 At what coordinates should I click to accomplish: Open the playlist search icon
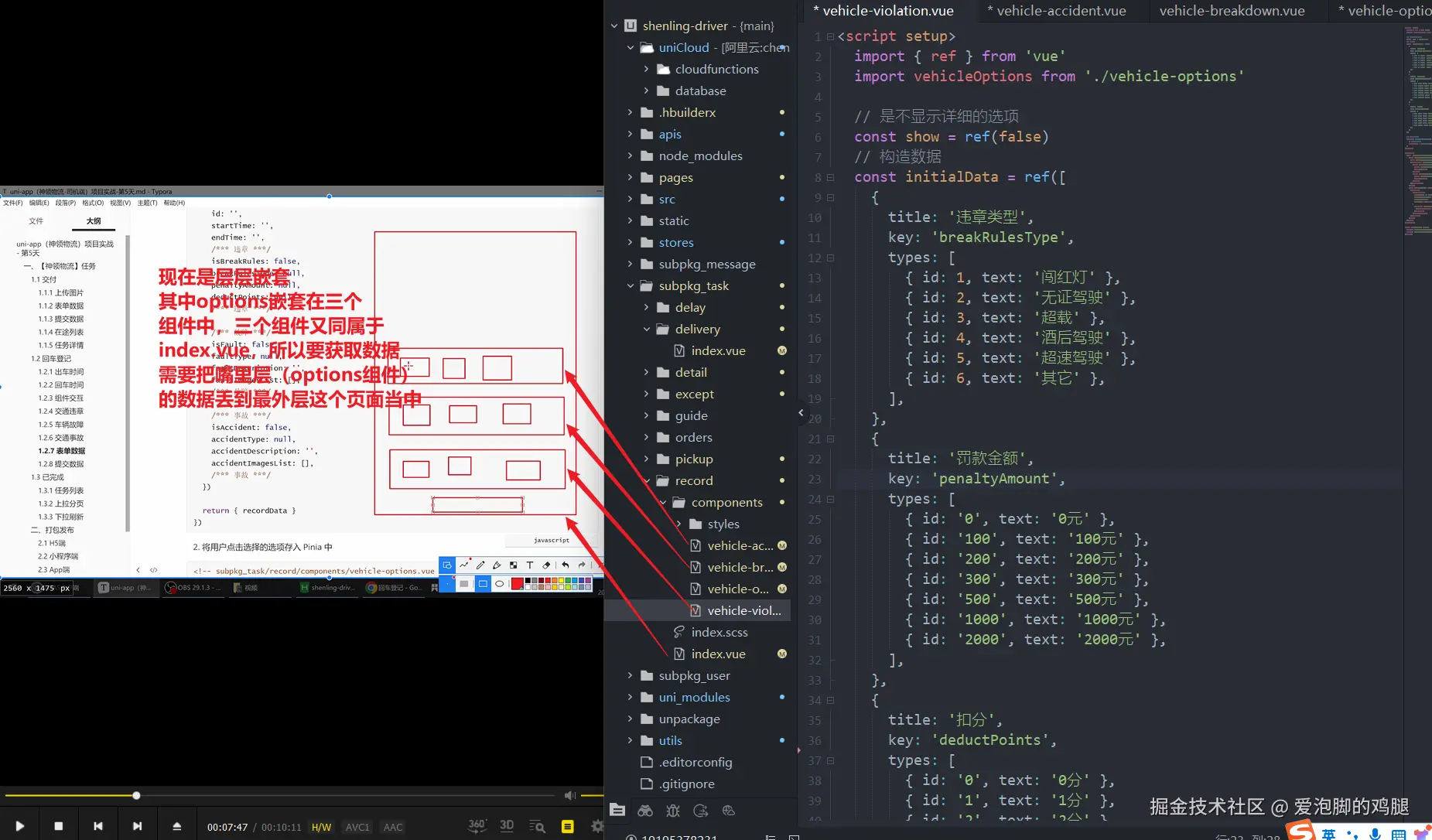coord(537,826)
